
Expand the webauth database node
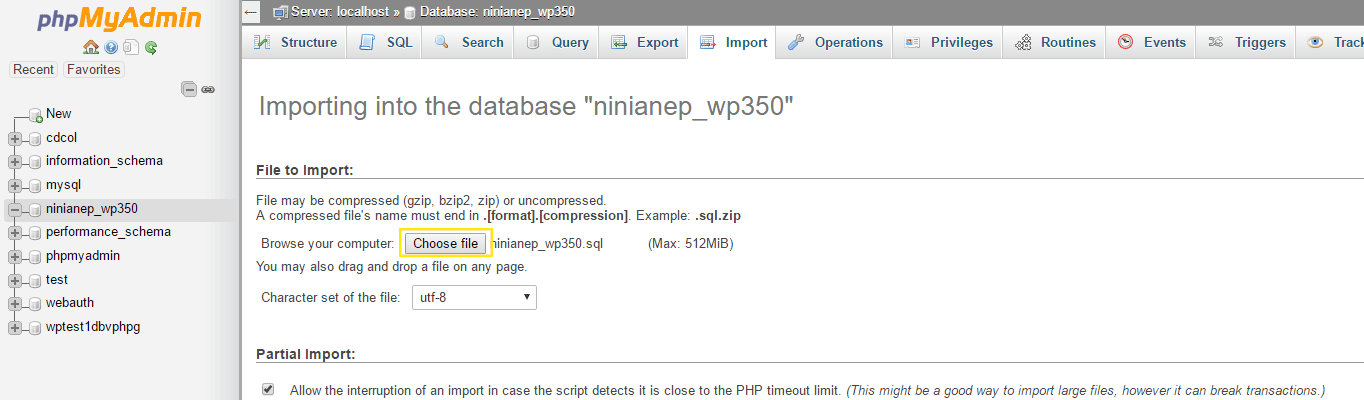(x=15, y=303)
